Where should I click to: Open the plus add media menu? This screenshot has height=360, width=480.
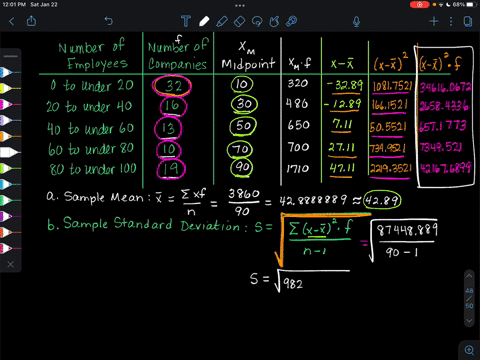434,22
